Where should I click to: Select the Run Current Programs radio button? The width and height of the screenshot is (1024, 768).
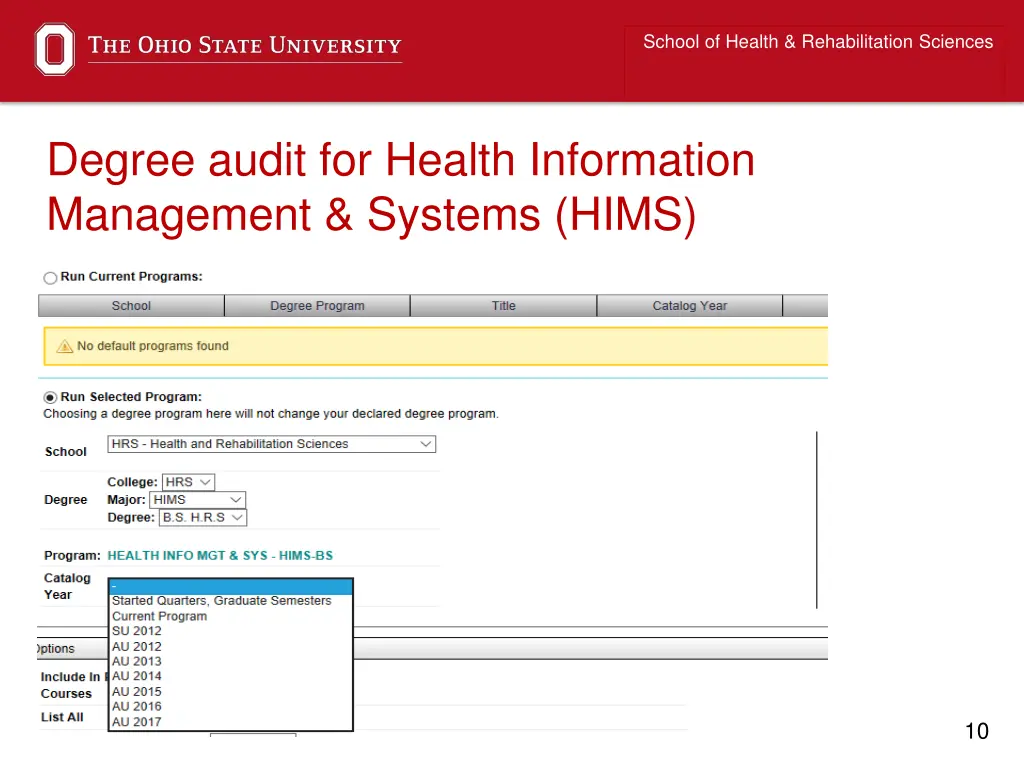click(50, 278)
